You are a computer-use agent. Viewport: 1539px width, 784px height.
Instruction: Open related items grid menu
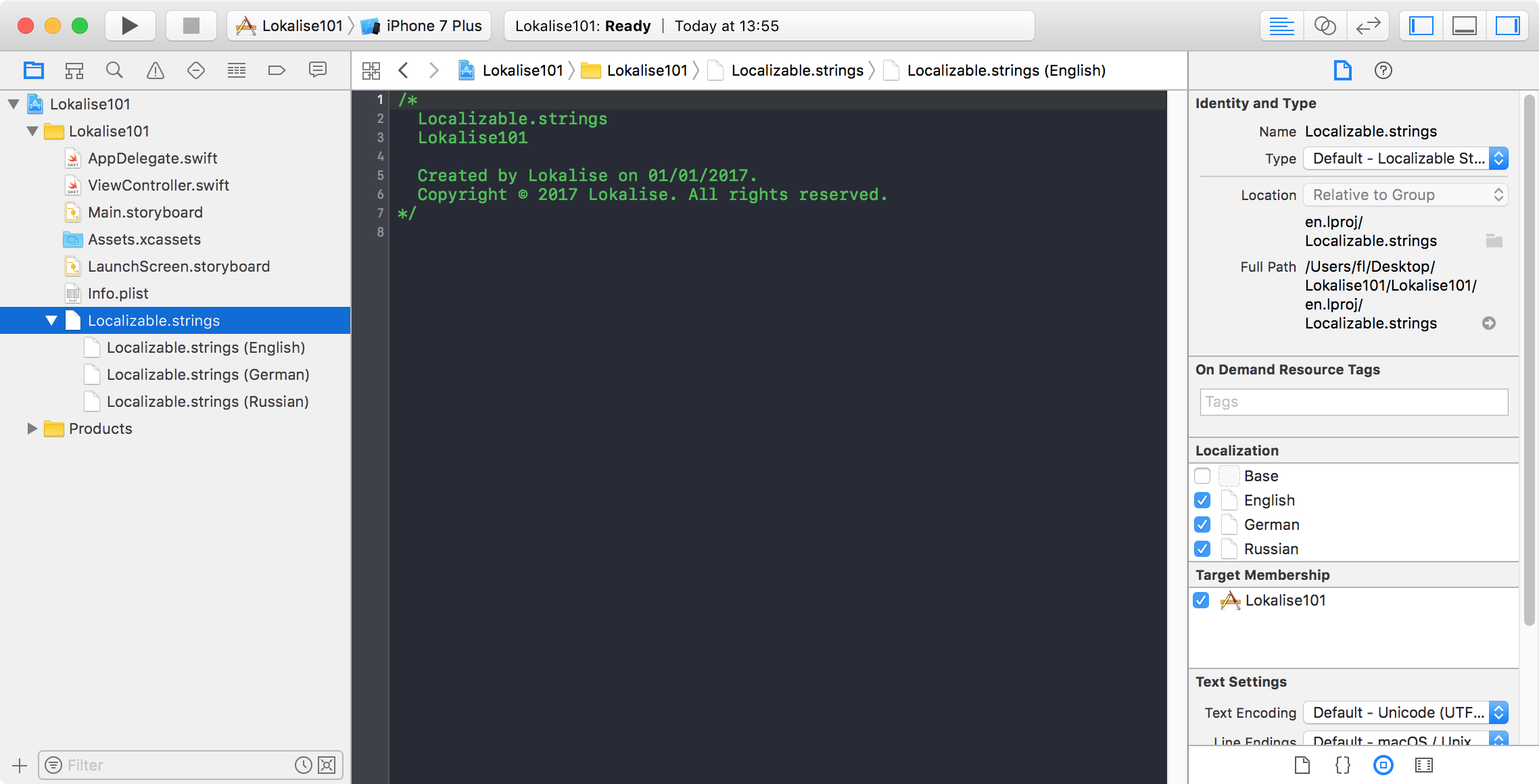pos(371,70)
